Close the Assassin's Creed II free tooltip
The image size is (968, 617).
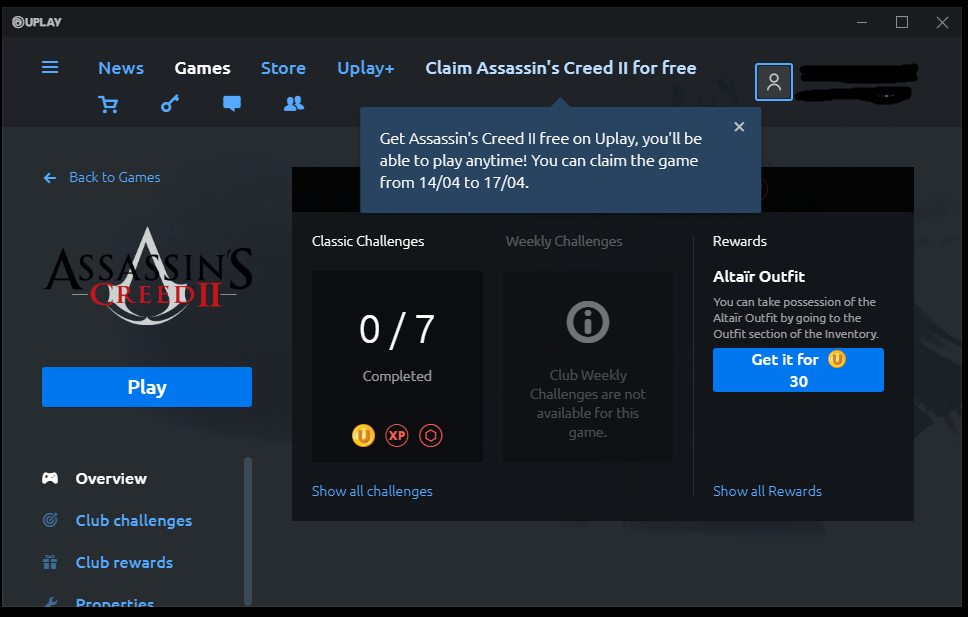point(739,127)
